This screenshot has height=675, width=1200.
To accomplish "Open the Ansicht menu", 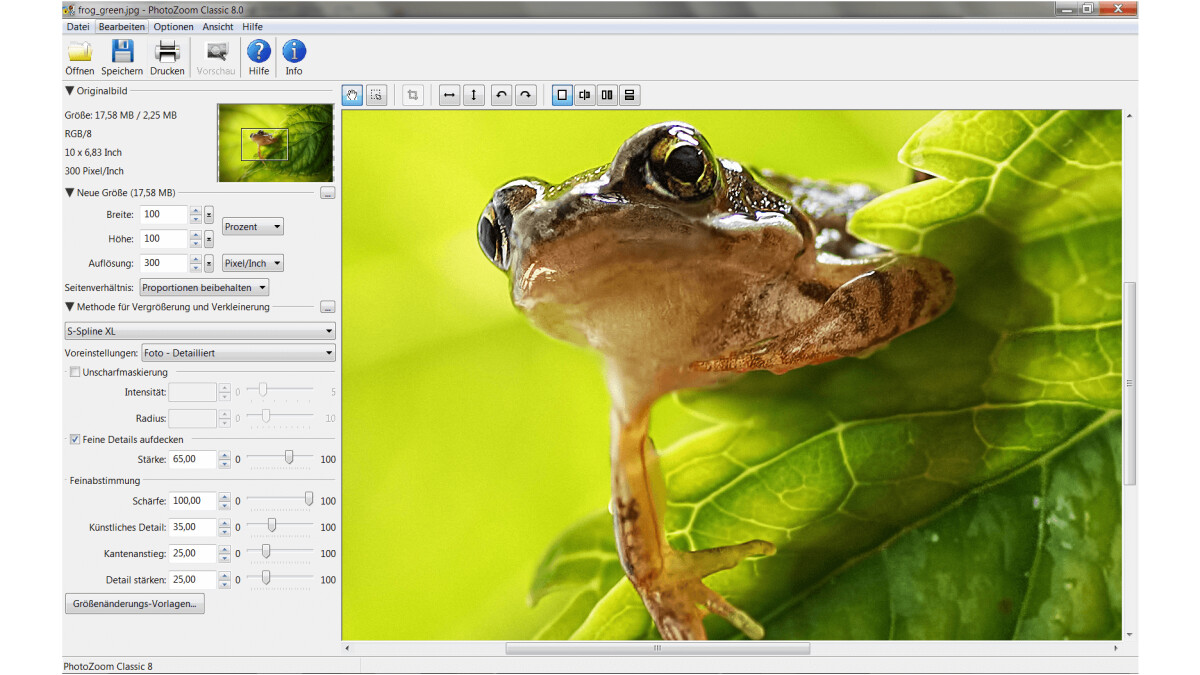I will [218, 27].
